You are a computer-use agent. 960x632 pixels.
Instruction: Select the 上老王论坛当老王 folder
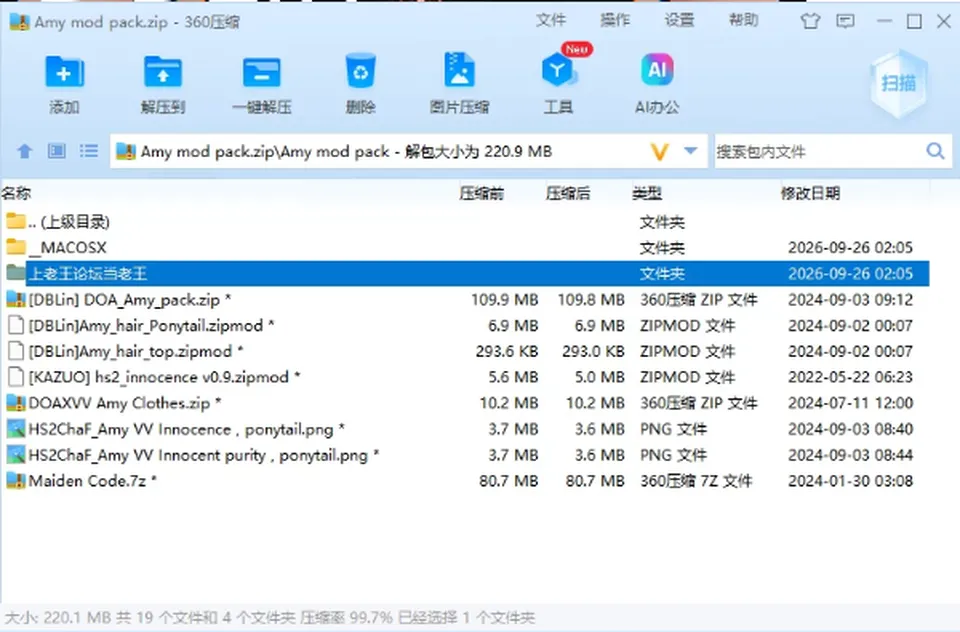click(x=465, y=273)
